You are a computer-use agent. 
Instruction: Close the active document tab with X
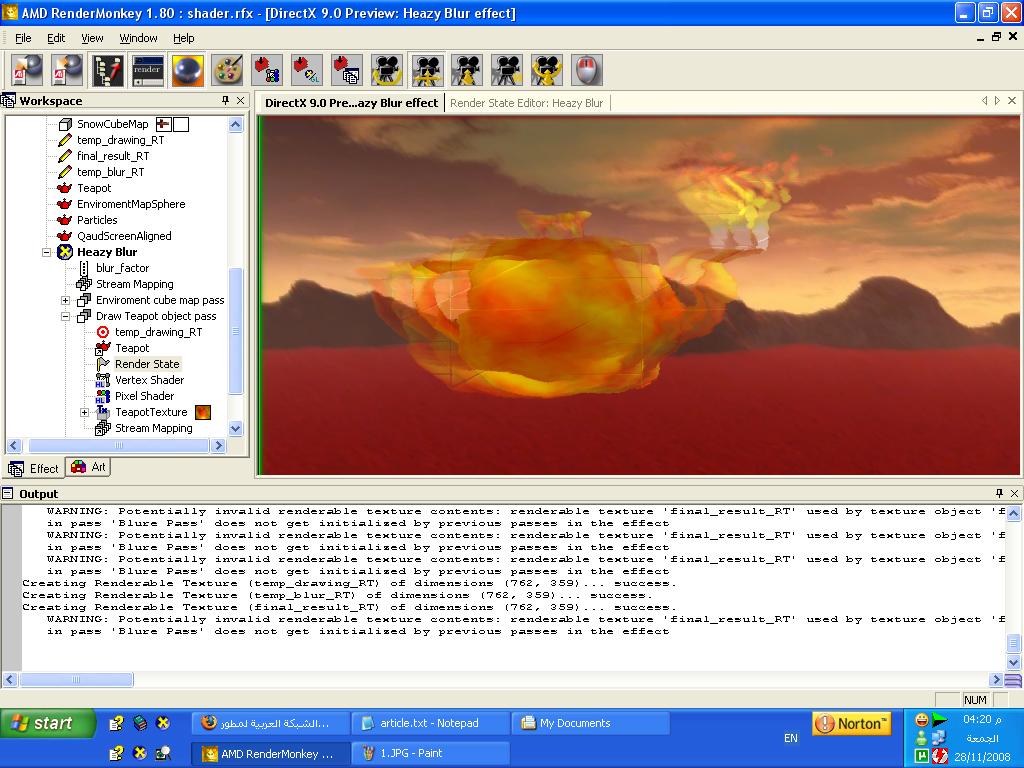1012,101
